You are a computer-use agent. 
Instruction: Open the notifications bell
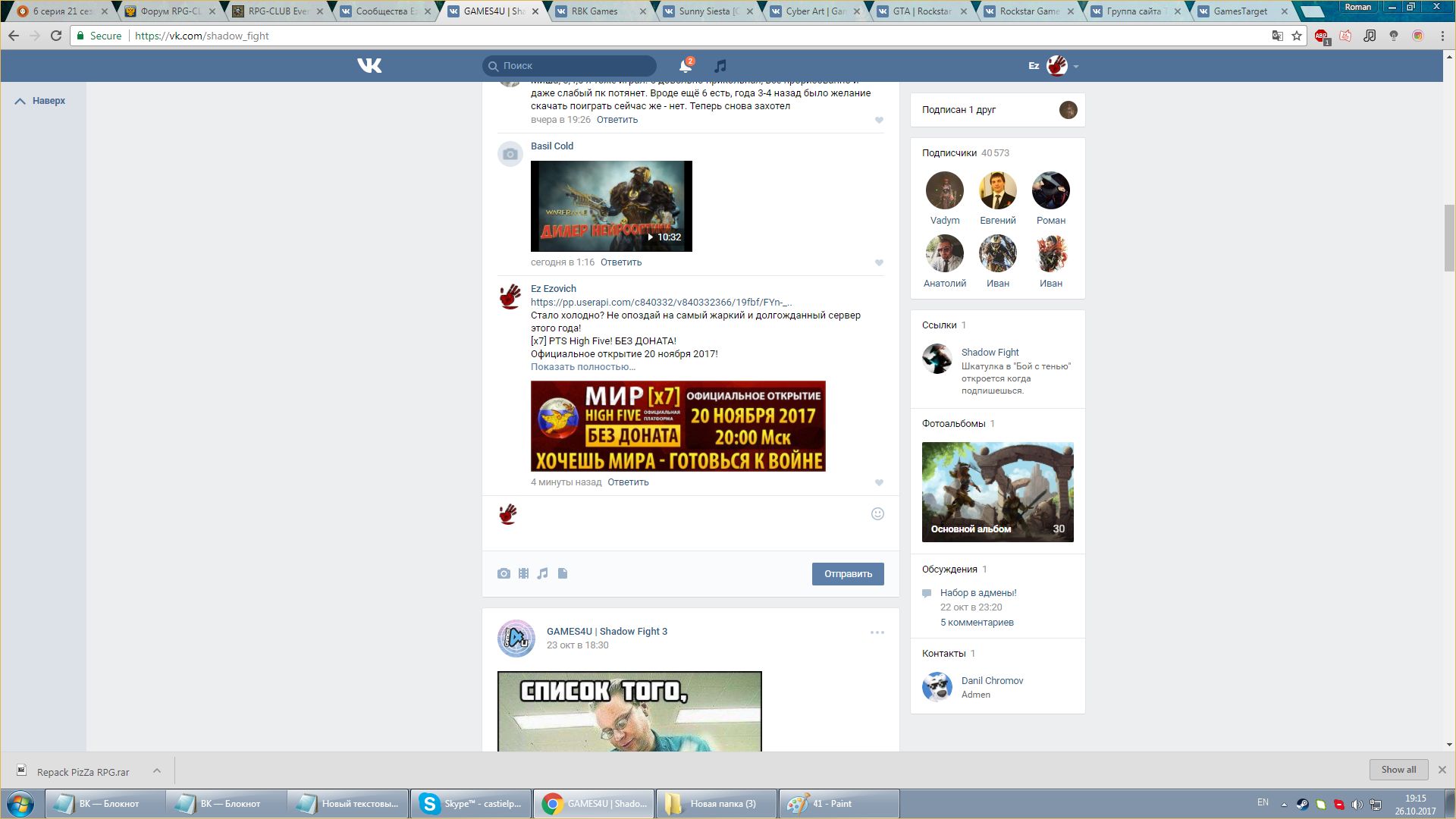tap(686, 66)
